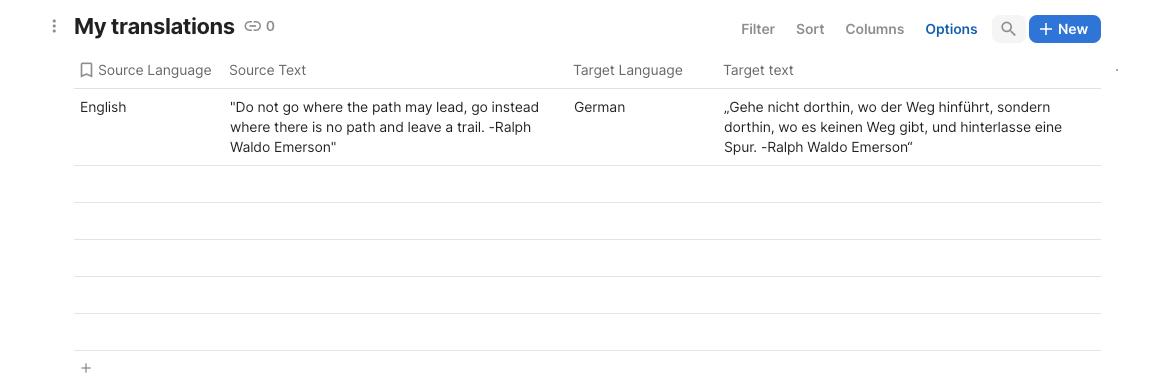Click the first empty row under English
Image resolution: width=1164 pixels, height=390 pixels.
[x=587, y=183]
